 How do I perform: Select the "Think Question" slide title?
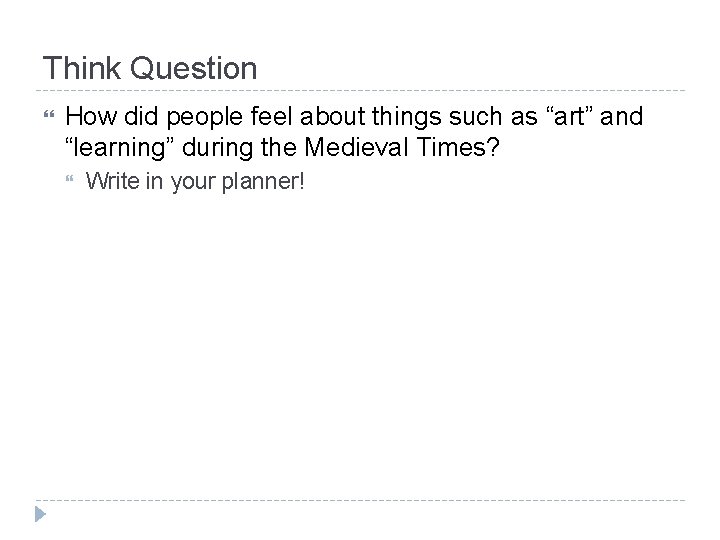coord(150,69)
